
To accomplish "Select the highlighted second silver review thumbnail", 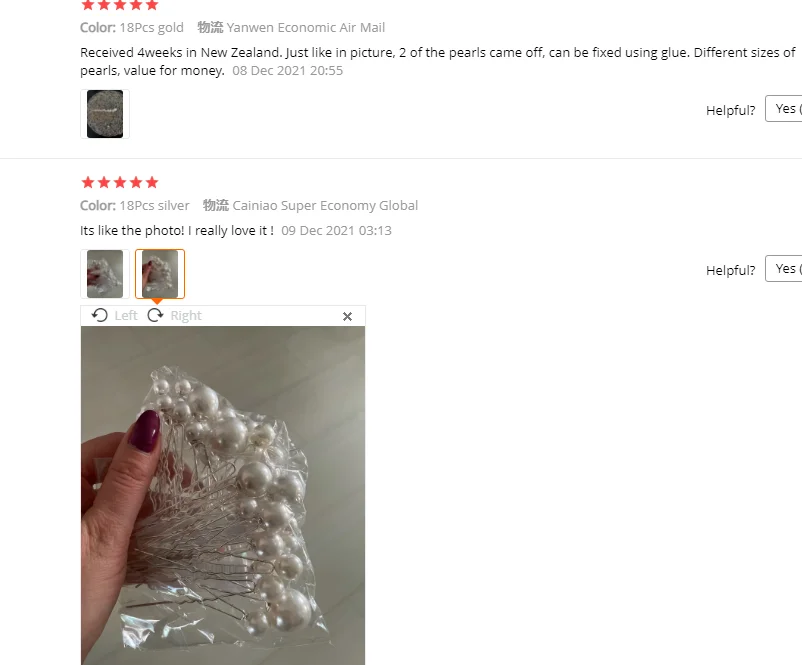I will 160,274.
